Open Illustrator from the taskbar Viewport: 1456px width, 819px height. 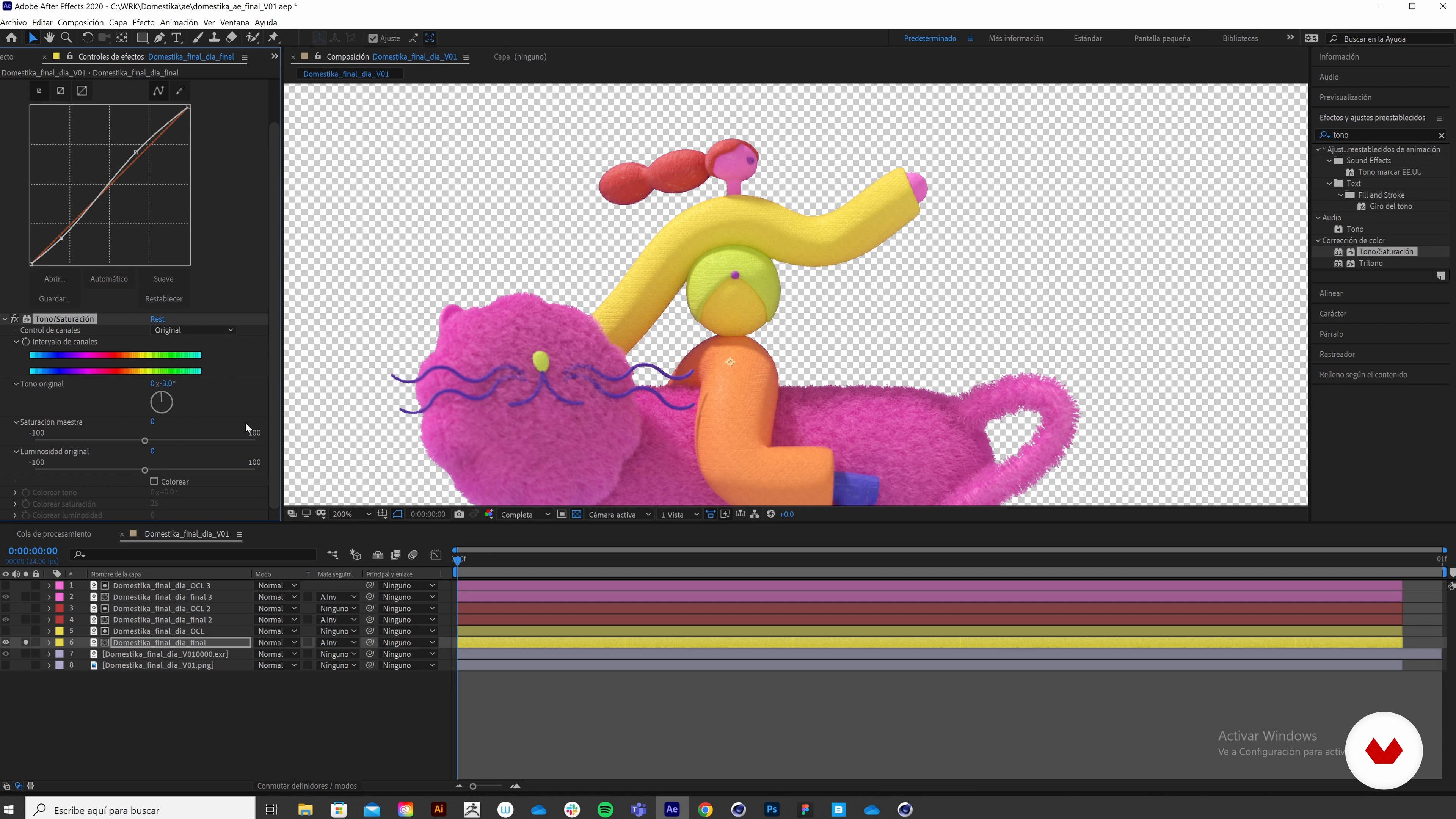tap(439, 810)
